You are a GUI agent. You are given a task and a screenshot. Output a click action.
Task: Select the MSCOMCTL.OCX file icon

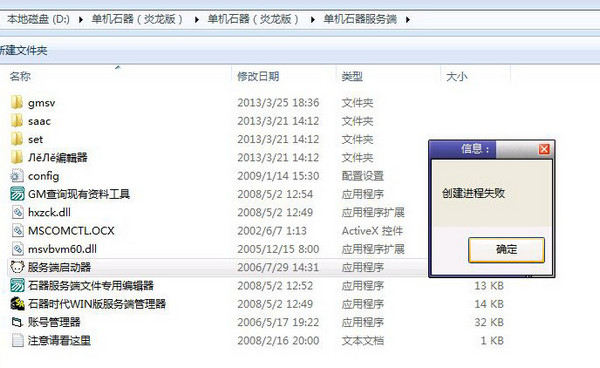pyautogui.click(x=18, y=231)
